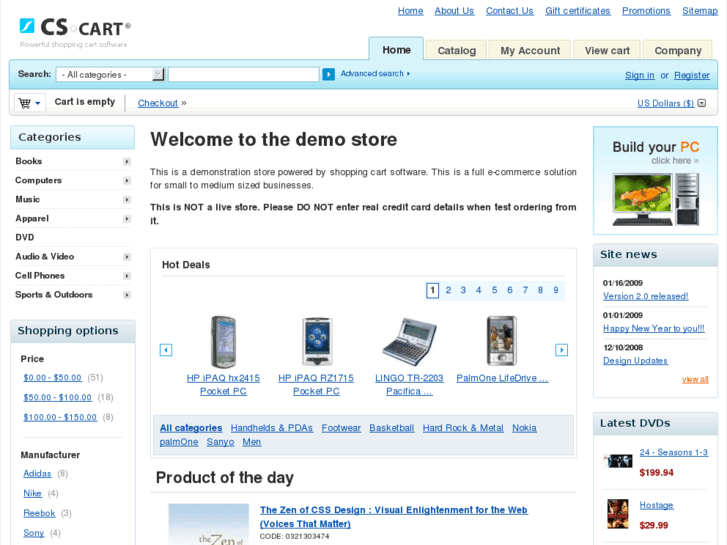Filter by price $50.00 - $100.00

pyautogui.click(x=57, y=398)
